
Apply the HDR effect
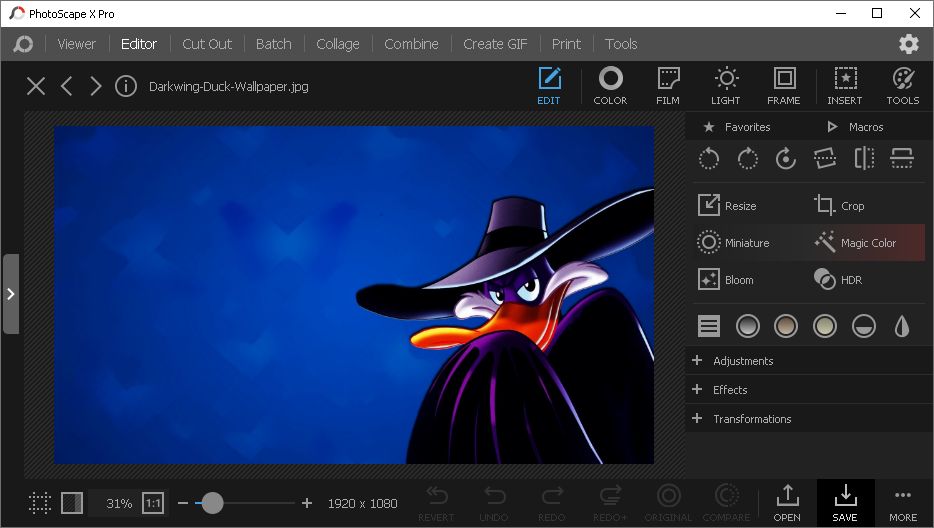[838, 279]
